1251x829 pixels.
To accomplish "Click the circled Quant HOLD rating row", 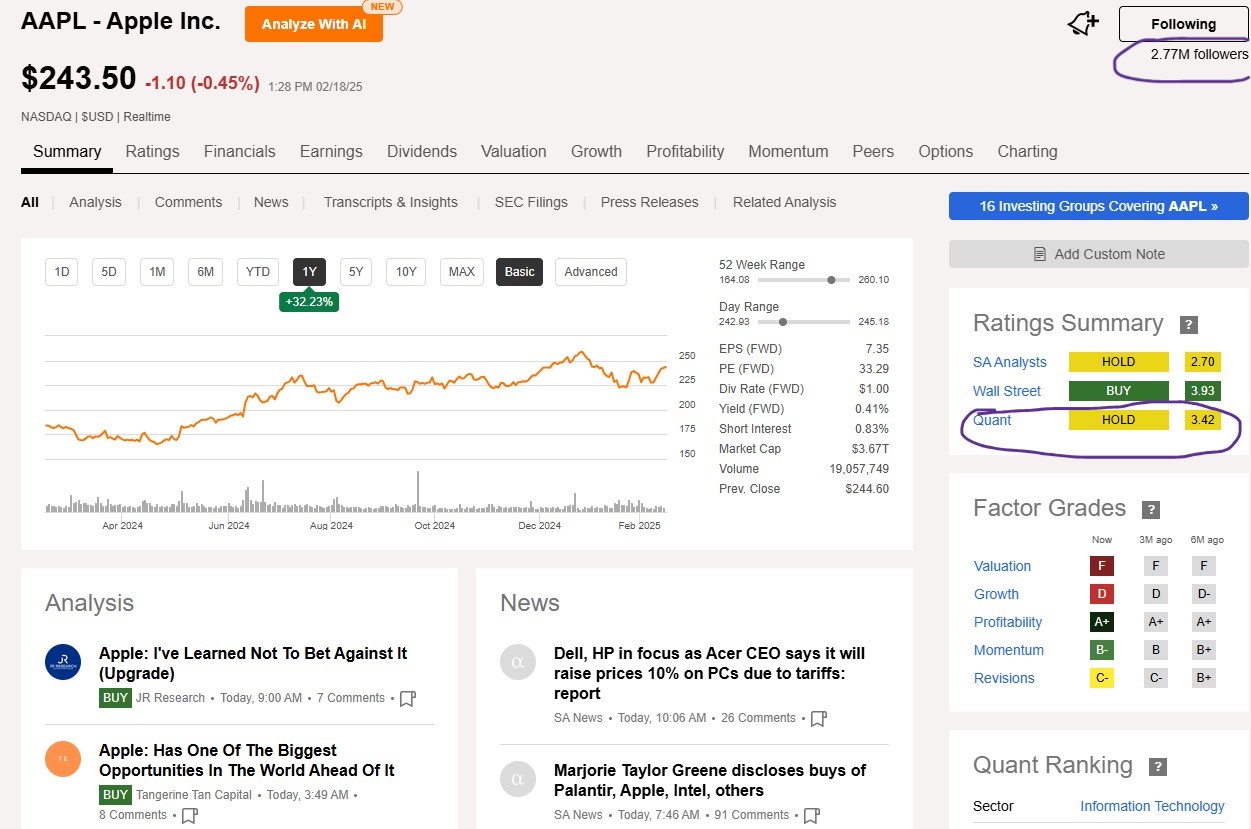I will pyautogui.click(x=1118, y=420).
